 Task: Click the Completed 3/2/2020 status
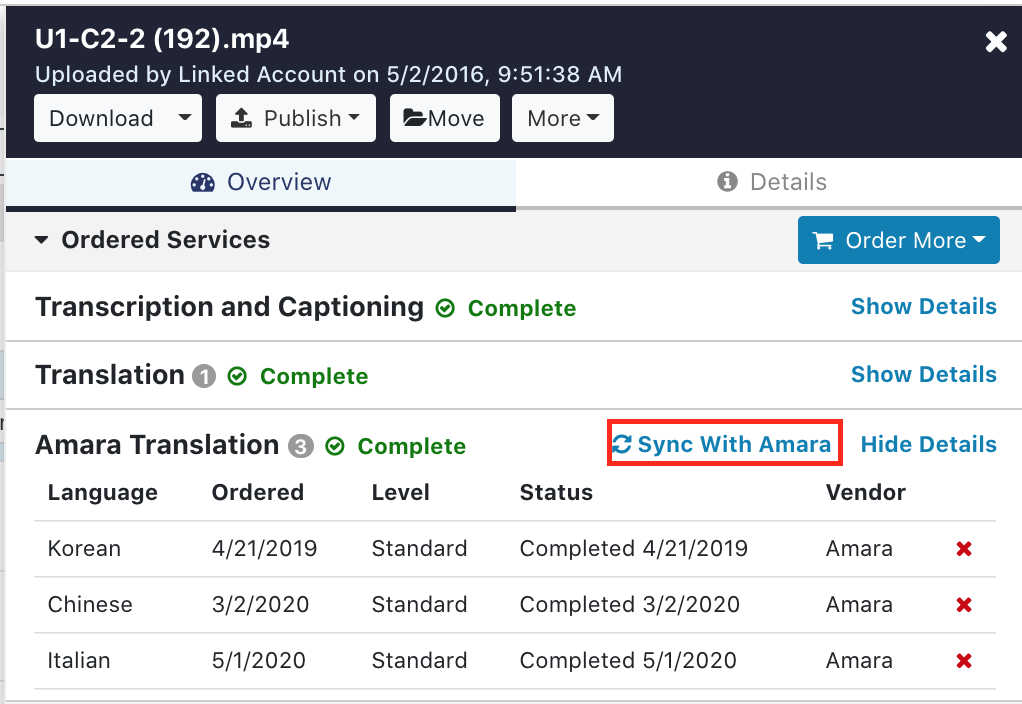tap(630, 605)
